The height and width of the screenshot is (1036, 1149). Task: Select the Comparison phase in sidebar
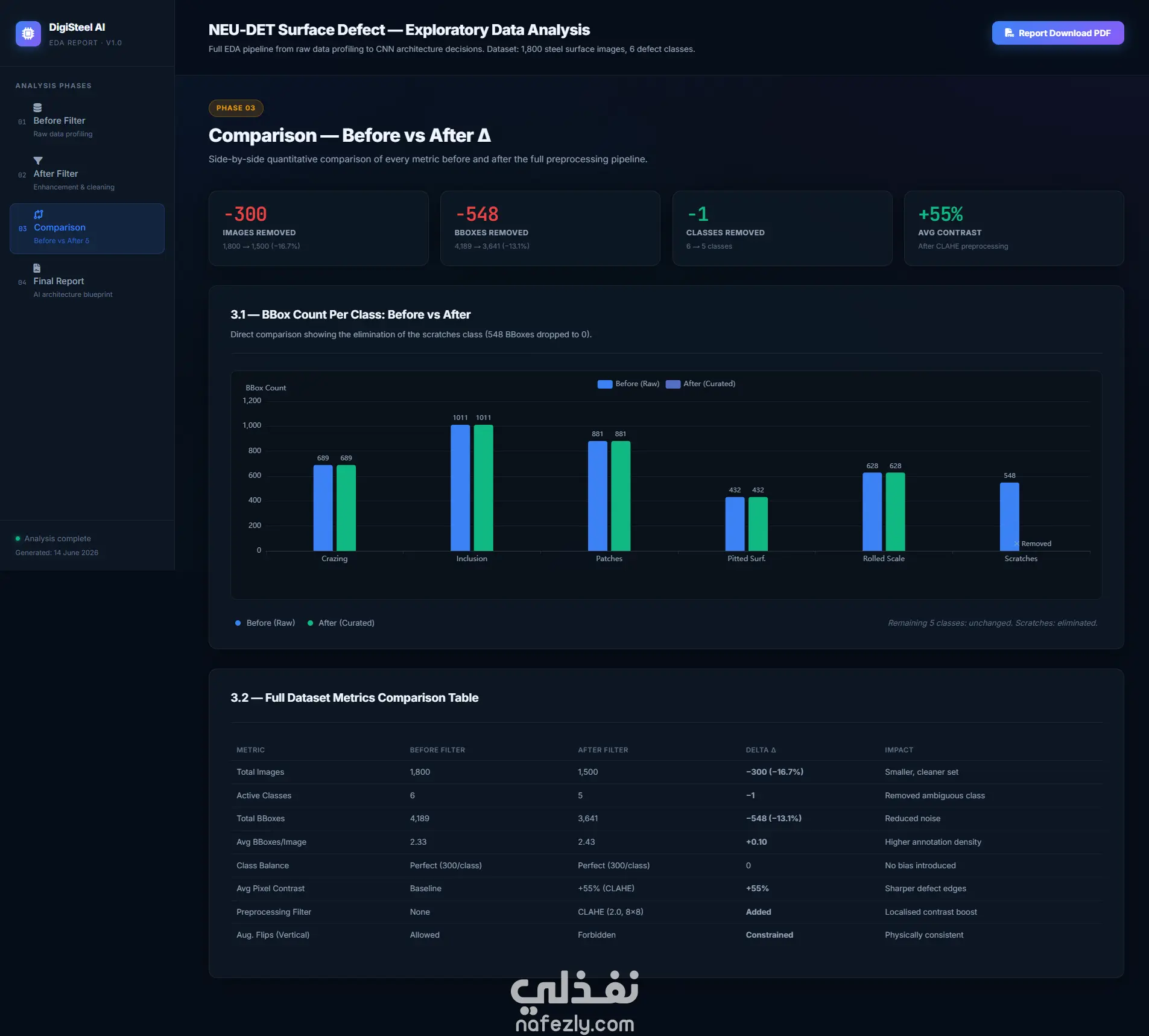coord(87,228)
